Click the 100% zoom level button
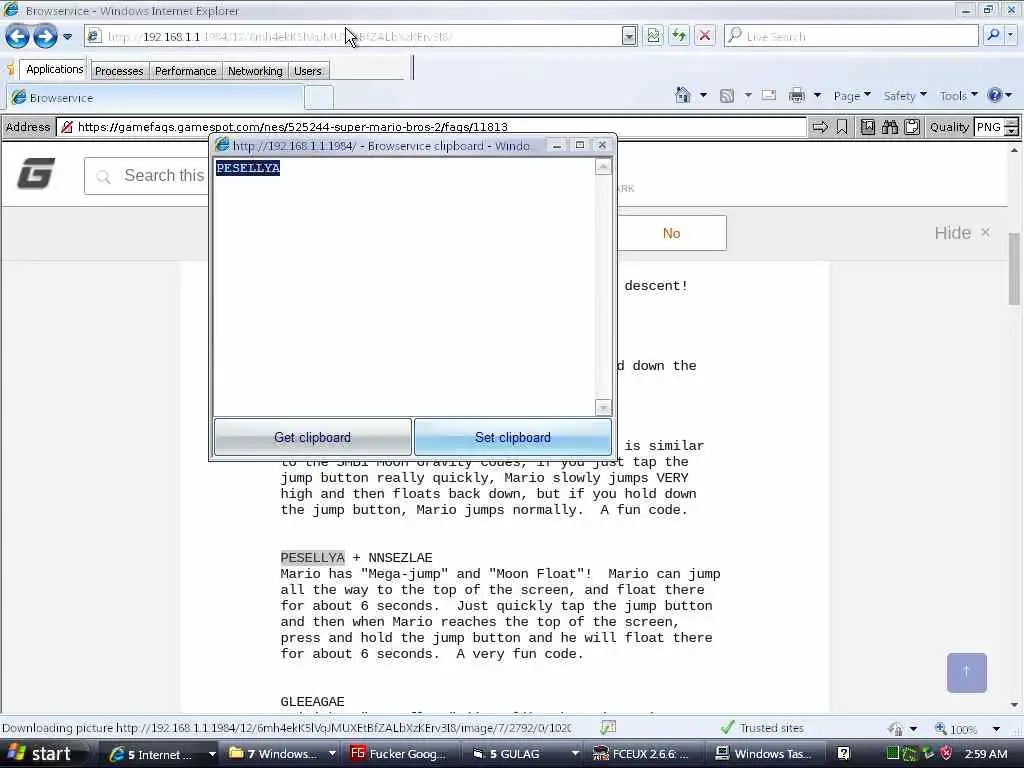The width and height of the screenshot is (1024, 768). click(x=956, y=729)
